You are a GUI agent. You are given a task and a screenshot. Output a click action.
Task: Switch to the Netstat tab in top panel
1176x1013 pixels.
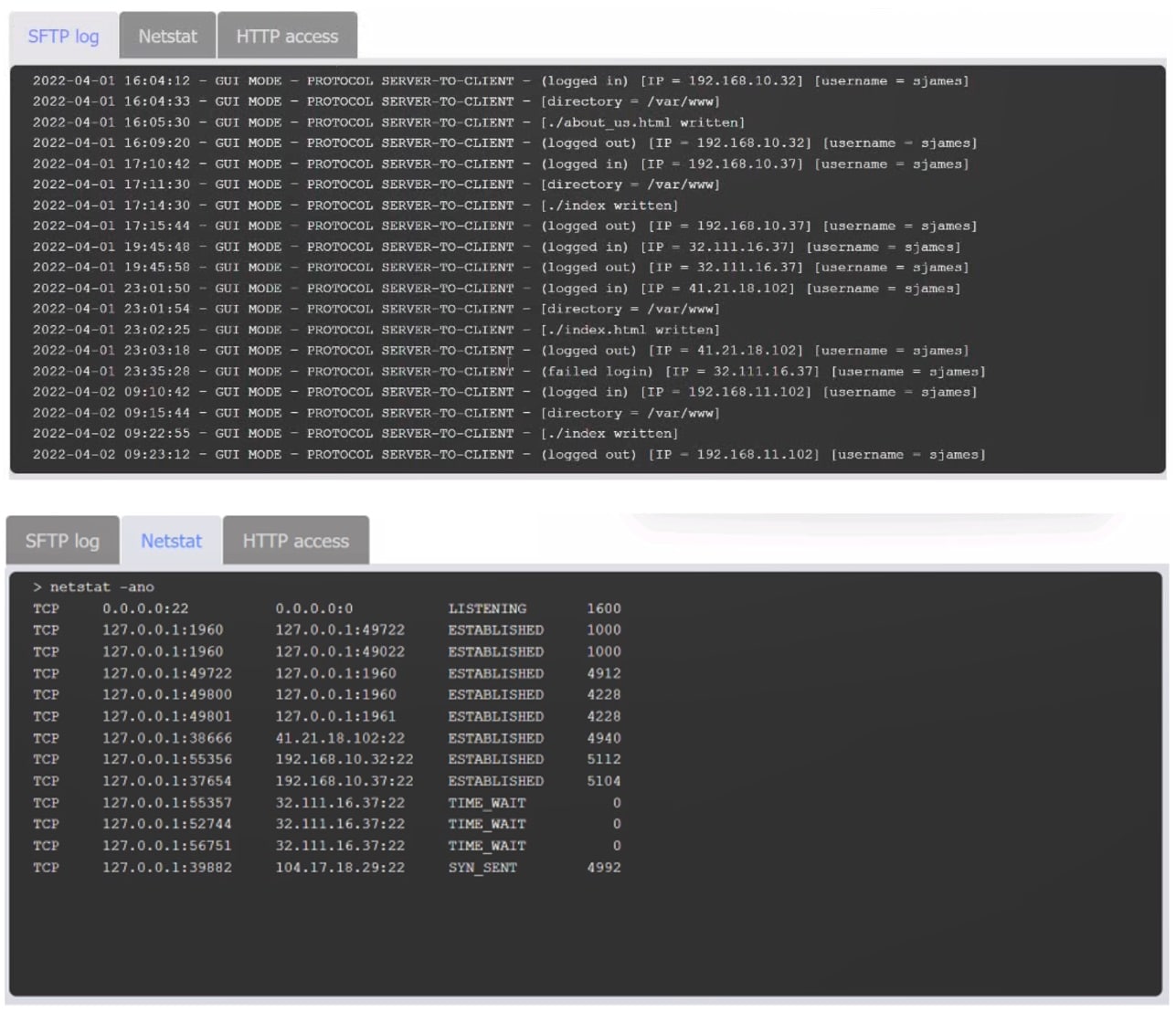167,36
